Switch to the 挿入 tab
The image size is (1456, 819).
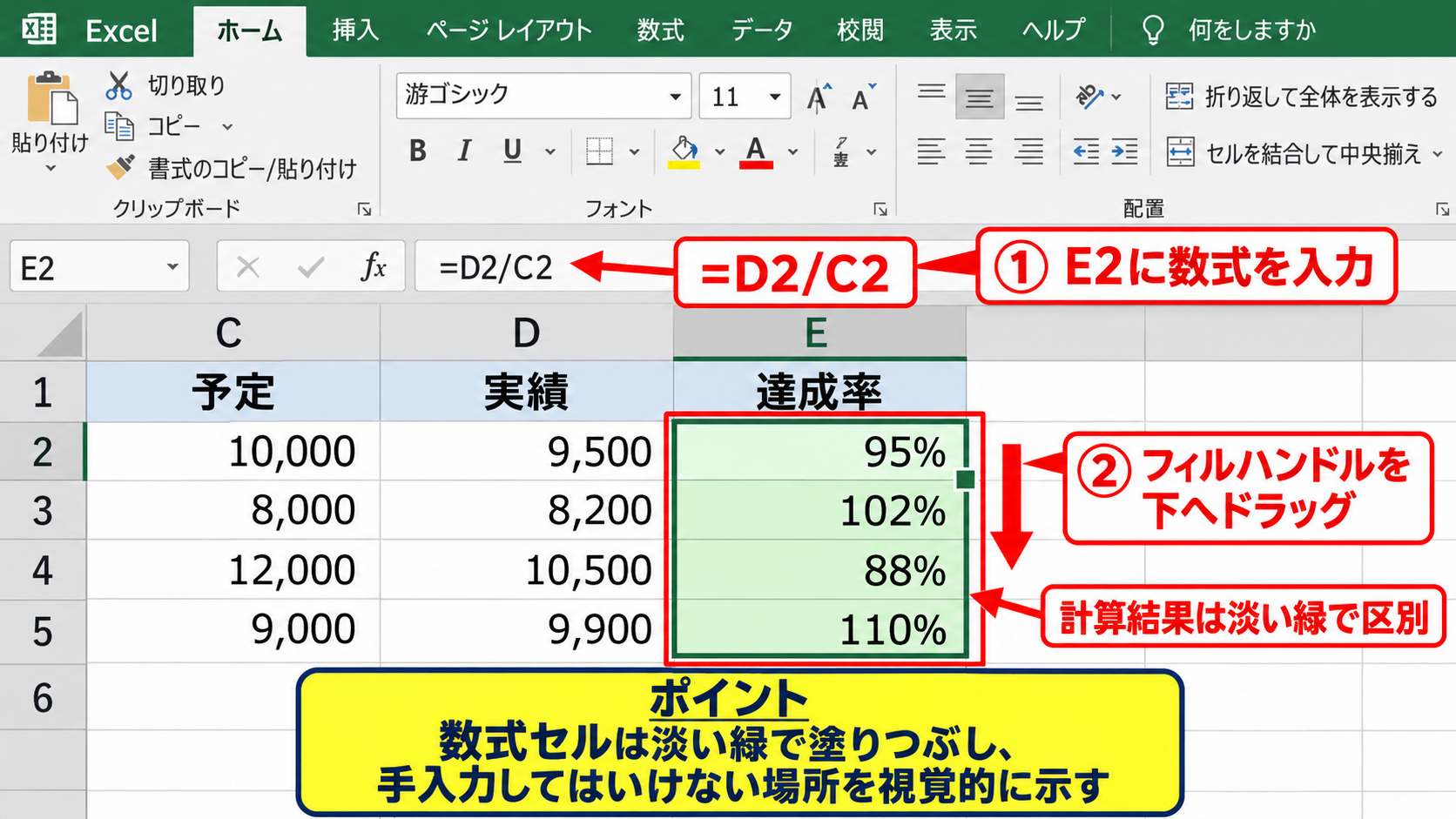pyautogui.click(x=355, y=30)
